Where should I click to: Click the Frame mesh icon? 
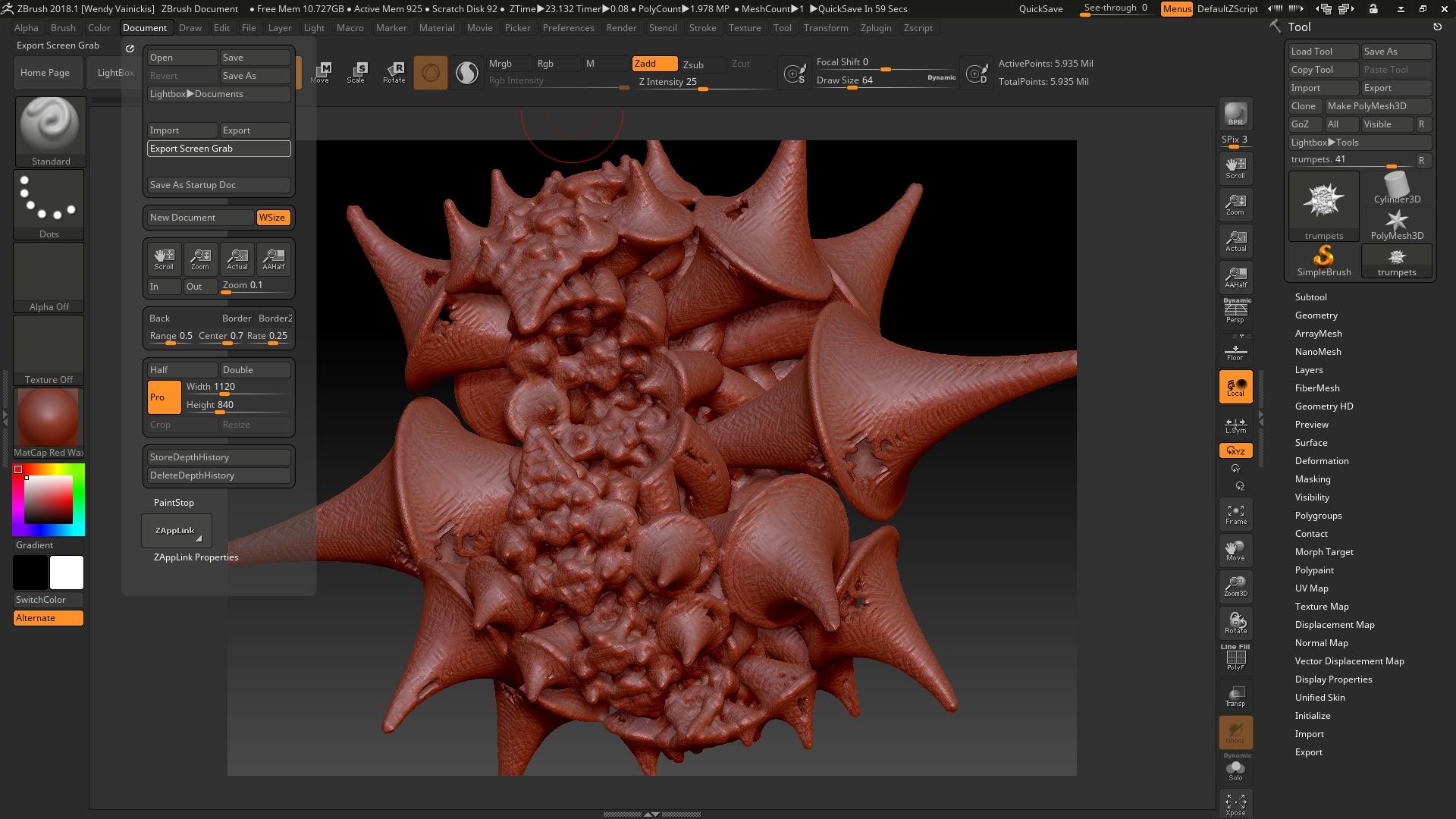tap(1235, 515)
